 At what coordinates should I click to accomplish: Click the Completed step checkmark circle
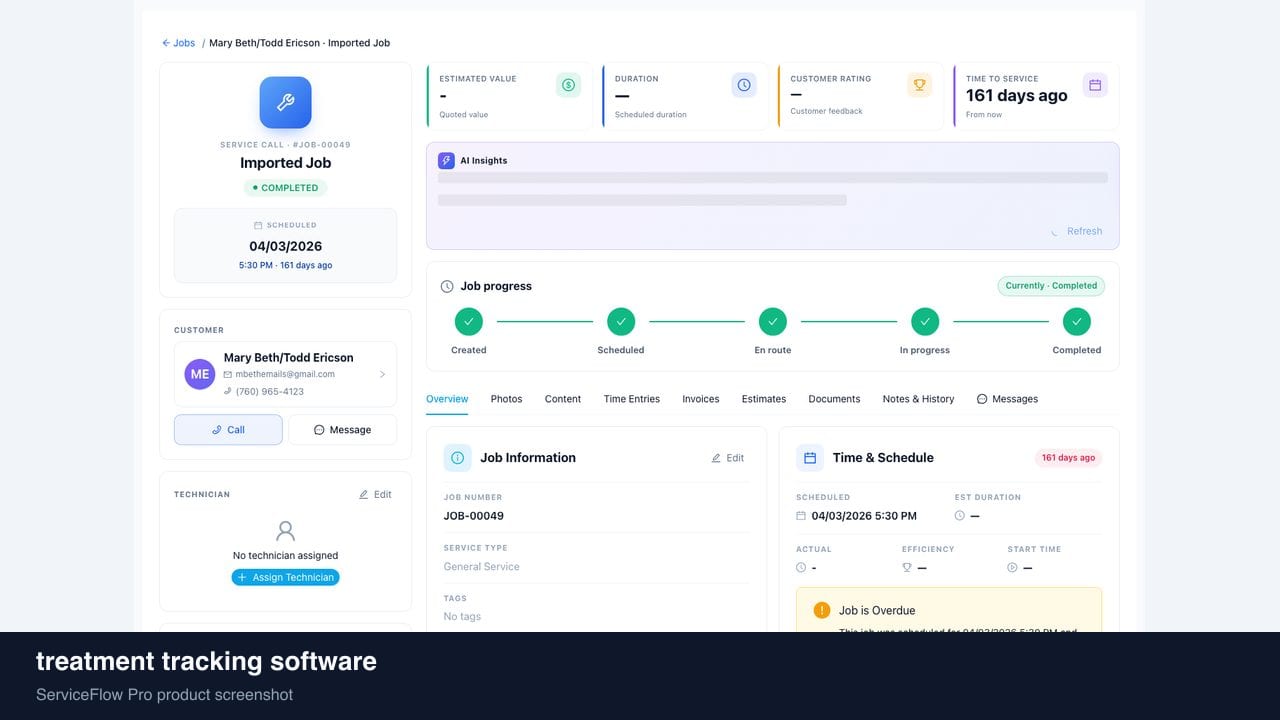(1077, 322)
